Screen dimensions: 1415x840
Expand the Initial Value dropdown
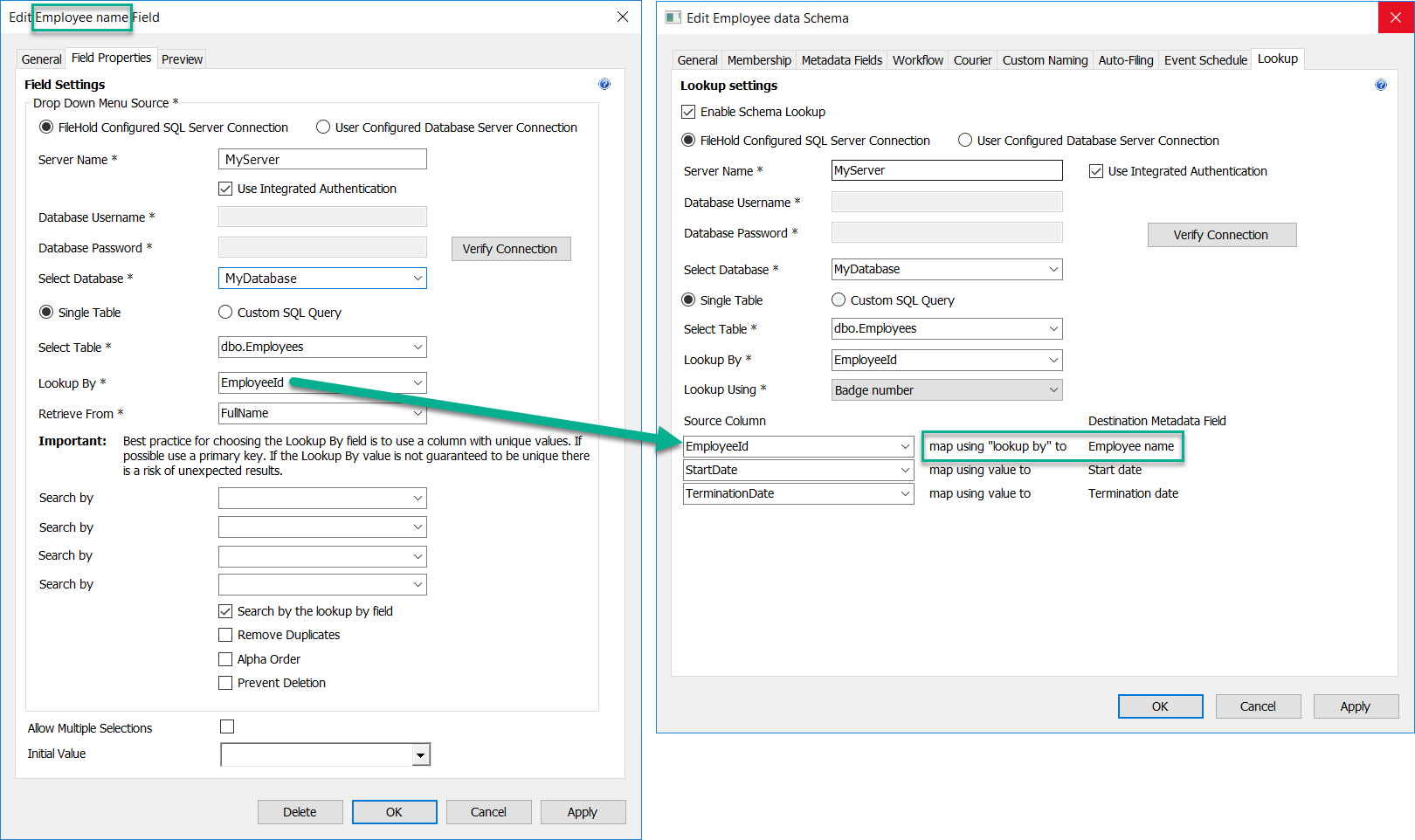tap(422, 754)
